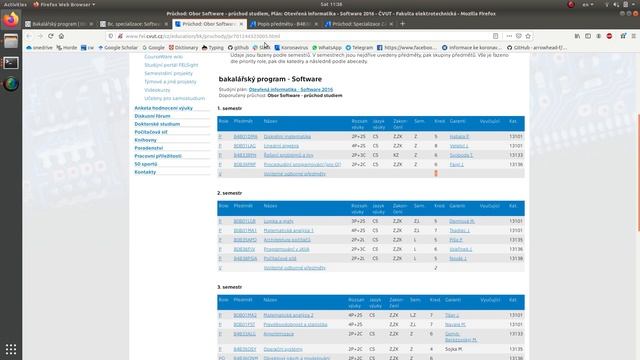Open the 'GitHub - arrowhead' bookmark

coord(537,47)
